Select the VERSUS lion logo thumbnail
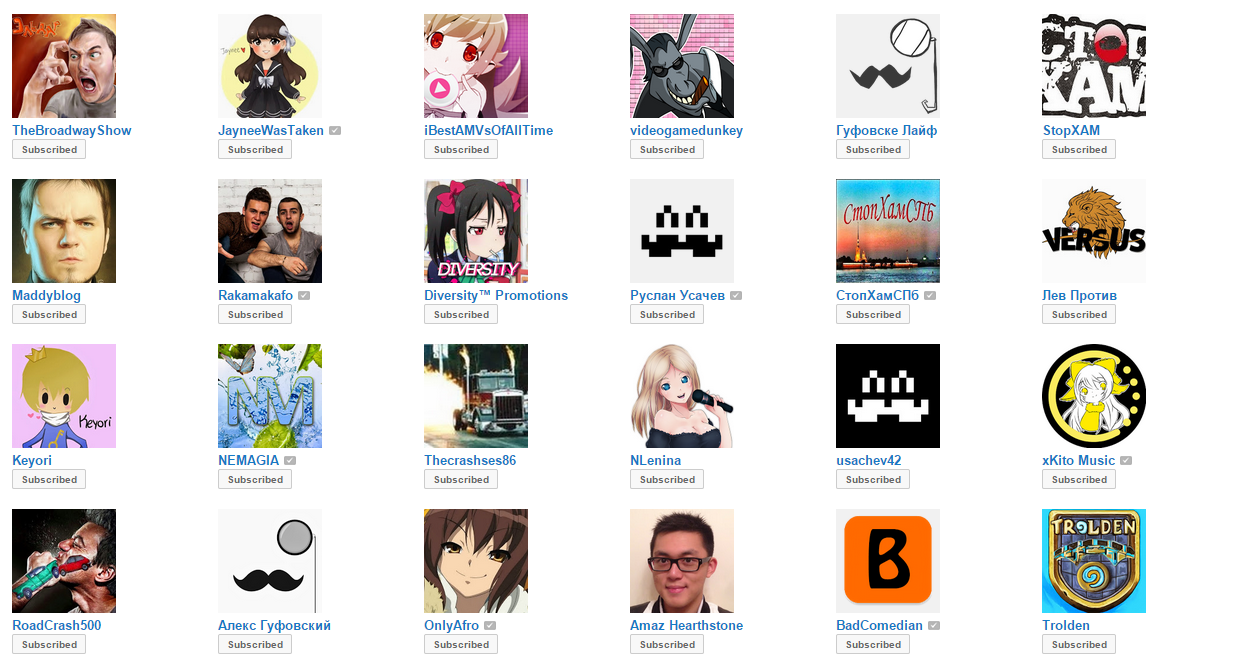Image resolution: width=1248 pixels, height=663 pixels. point(1094,231)
